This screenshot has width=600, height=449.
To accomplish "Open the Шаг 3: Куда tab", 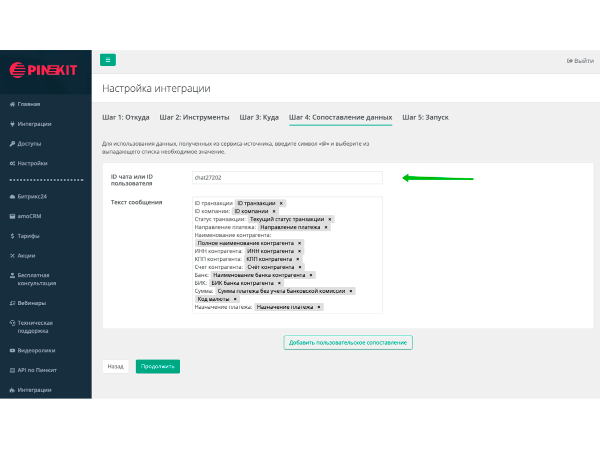I will click(259, 117).
